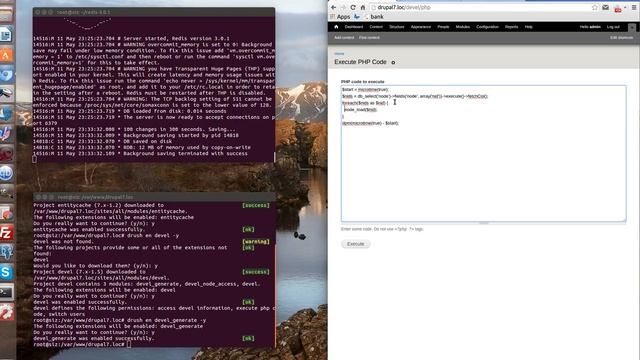Open the Files manager icon at dock top
Image resolution: width=640 pixels, height=360 pixels.
(7, 15)
